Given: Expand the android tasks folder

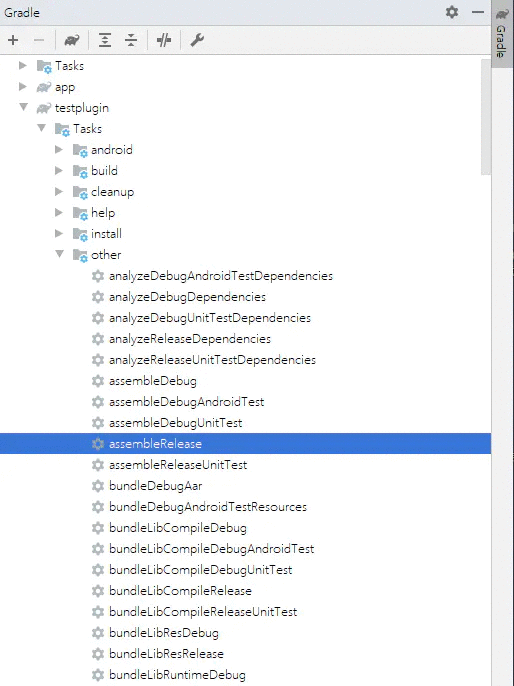Looking at the screenshot, I should coord(59,150).
